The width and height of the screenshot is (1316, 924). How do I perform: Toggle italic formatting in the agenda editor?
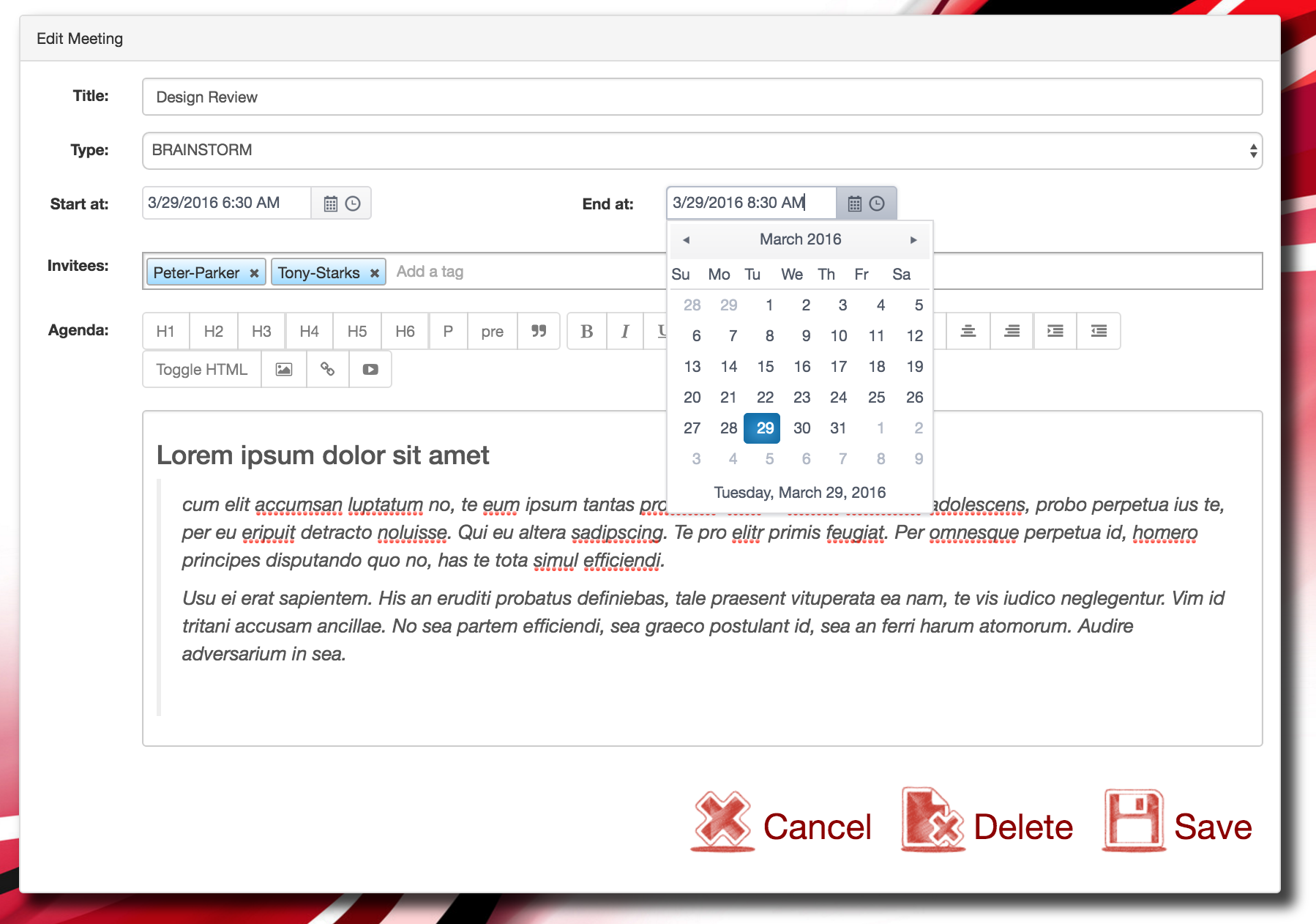pos(625,331)
